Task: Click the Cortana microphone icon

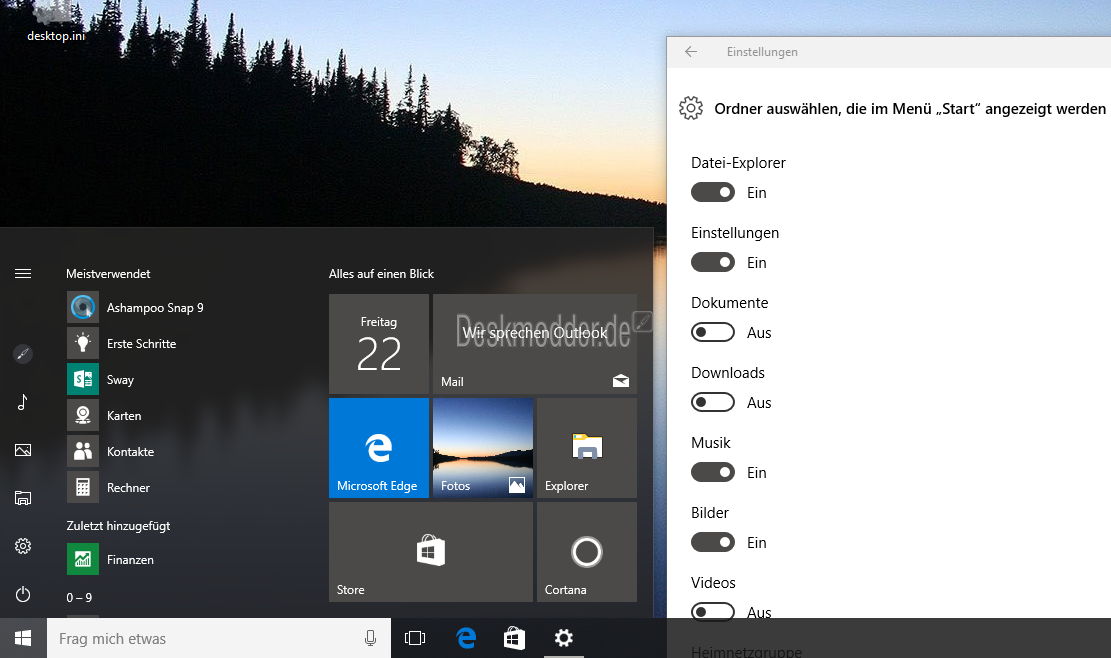Action: tap(370, 638)
